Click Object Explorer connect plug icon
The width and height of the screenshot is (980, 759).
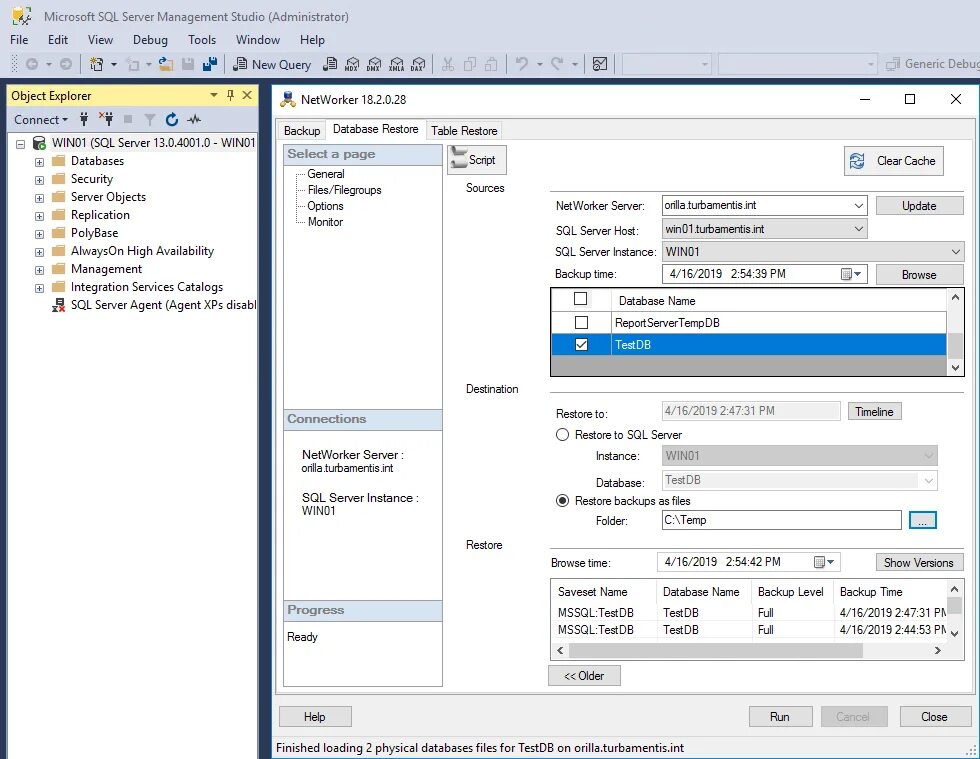tap(84, 119)
